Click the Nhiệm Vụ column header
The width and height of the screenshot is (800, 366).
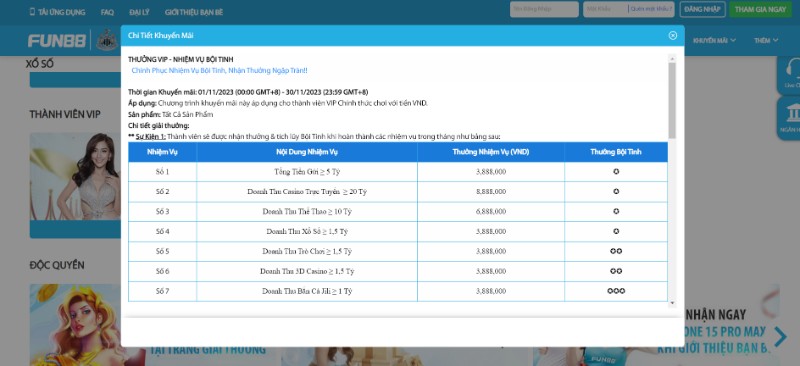coord(162,152)
